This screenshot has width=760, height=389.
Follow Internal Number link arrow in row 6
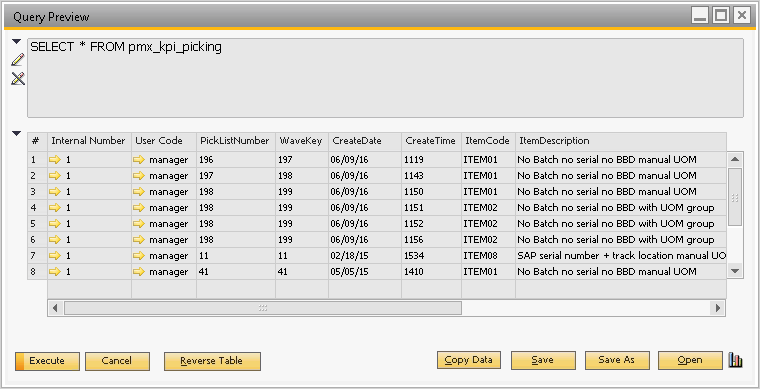click(55, 239)
